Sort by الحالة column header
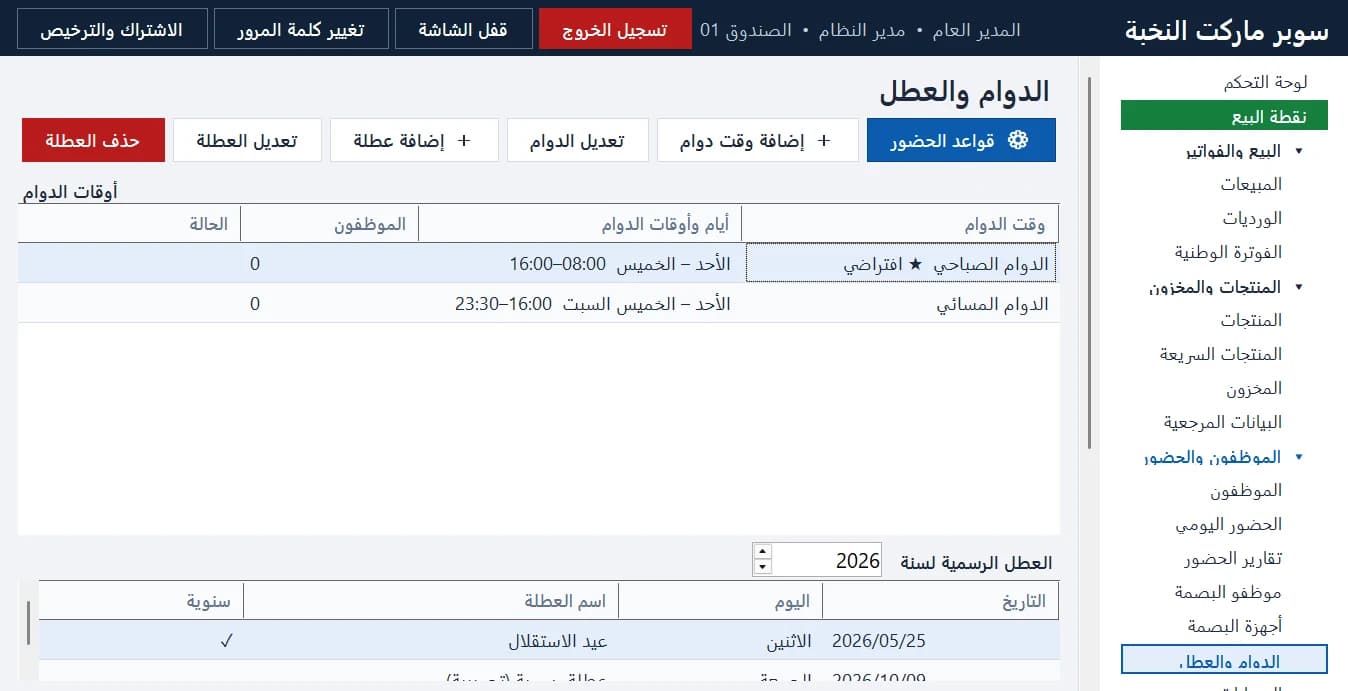 tap(130, 224)
